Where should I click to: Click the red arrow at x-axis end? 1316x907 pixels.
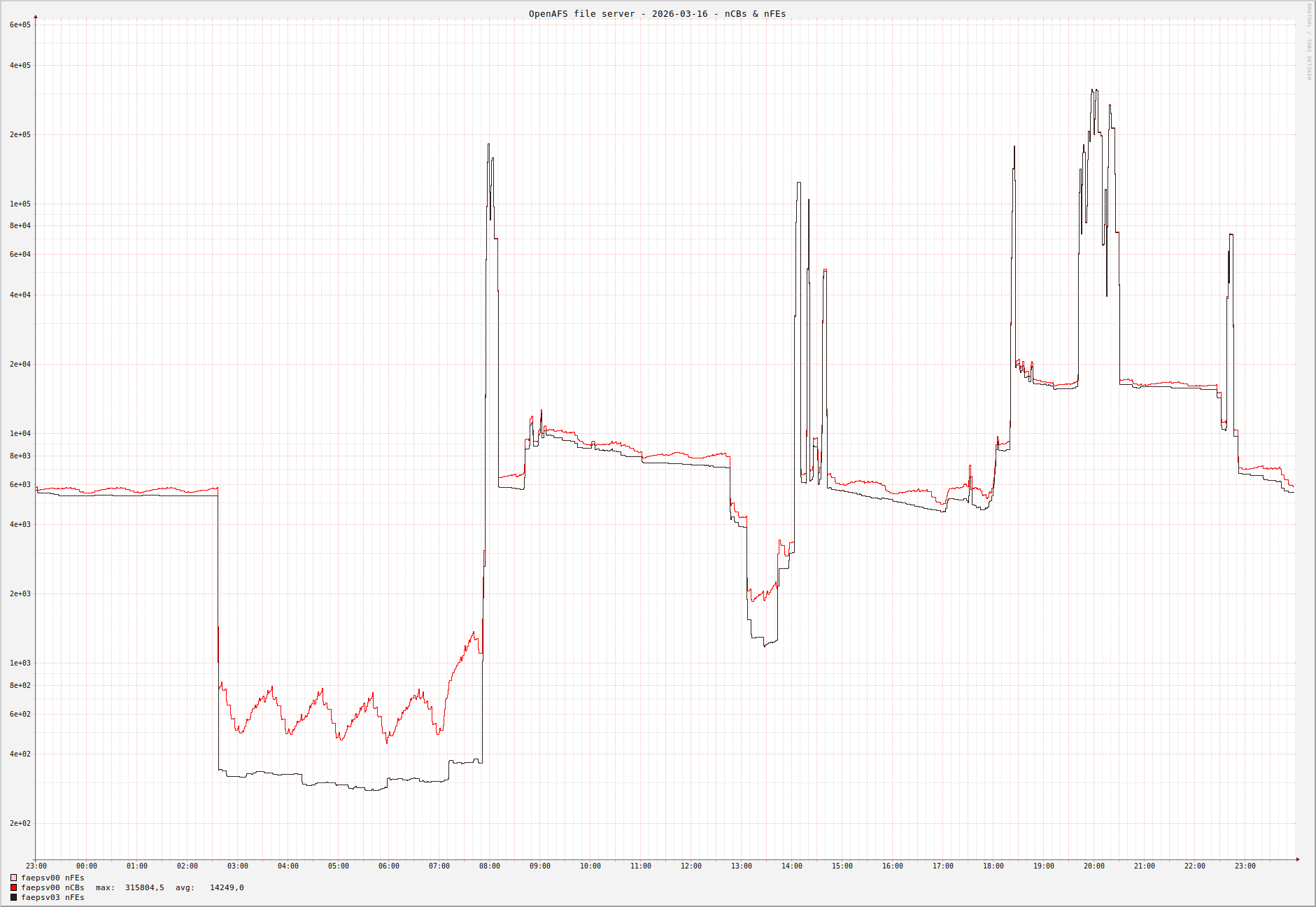[1298, 859]
